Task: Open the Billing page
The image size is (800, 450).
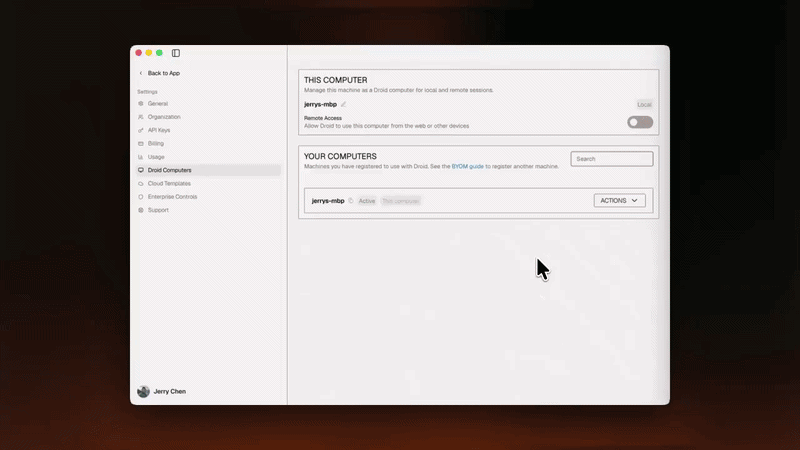Action: pyautogui.click(x=156, y=143)
